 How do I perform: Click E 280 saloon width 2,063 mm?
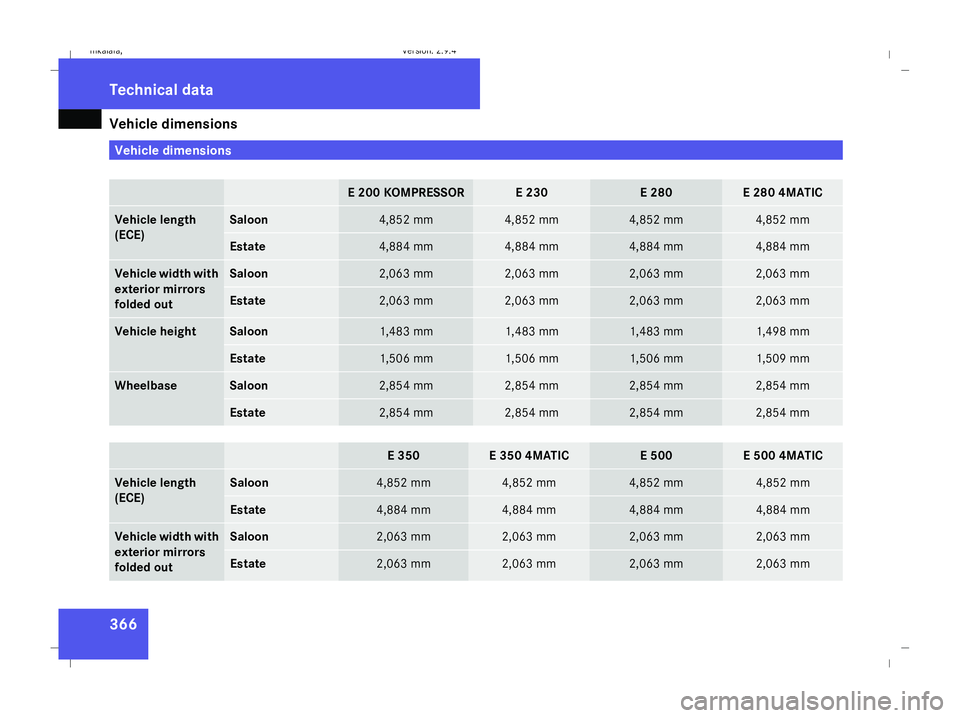click(x=656, y=274)
